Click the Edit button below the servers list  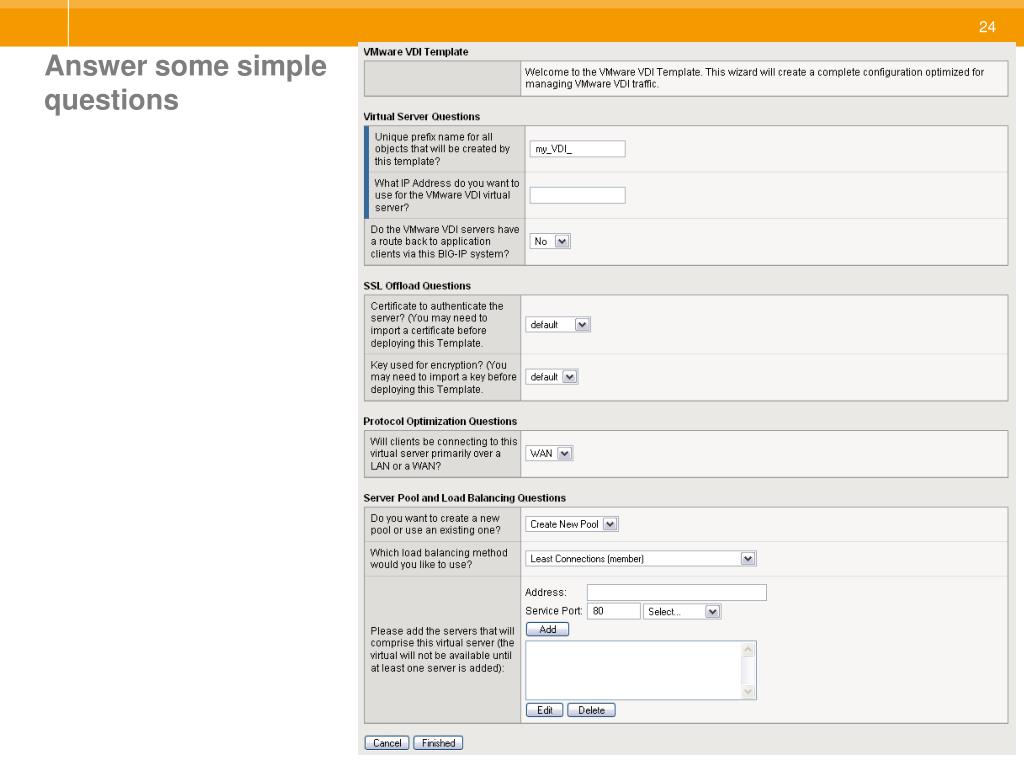coord(545,711)
